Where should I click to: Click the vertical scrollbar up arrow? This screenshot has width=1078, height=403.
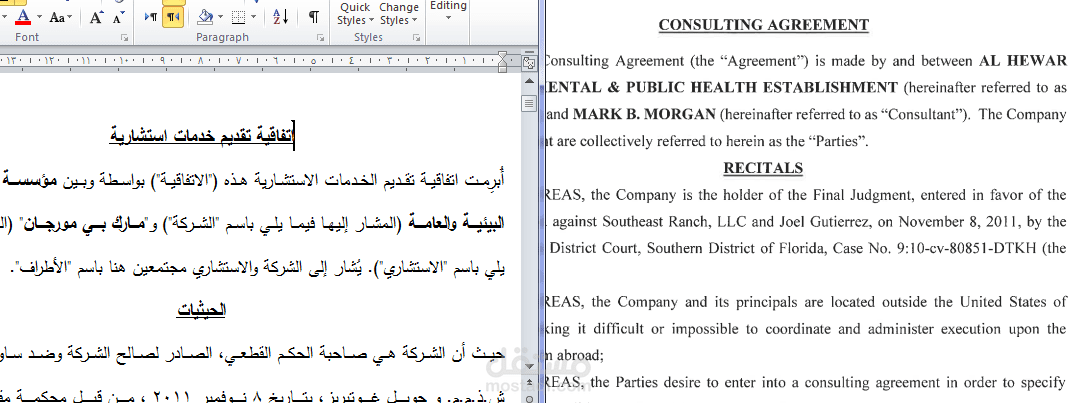tap(529, 81)
